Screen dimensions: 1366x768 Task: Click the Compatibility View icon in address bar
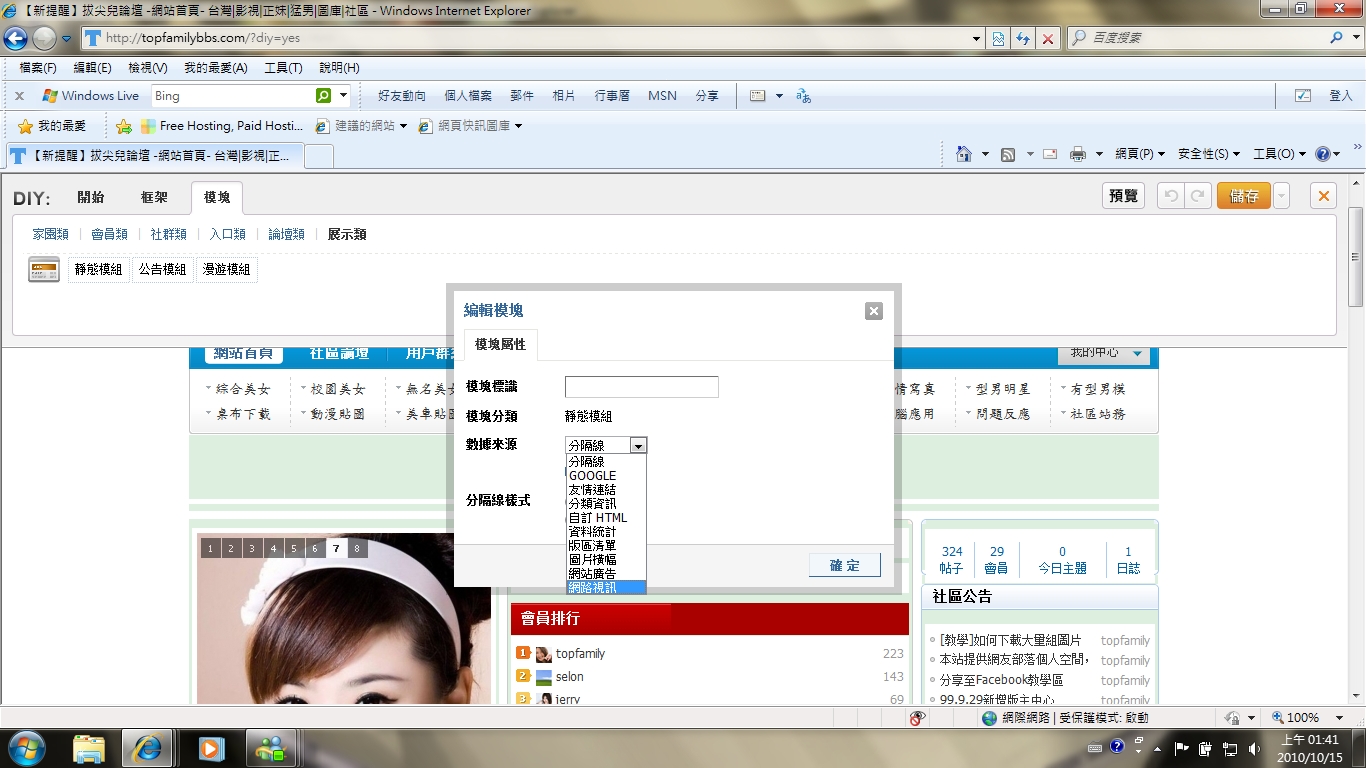pos(998,38)
